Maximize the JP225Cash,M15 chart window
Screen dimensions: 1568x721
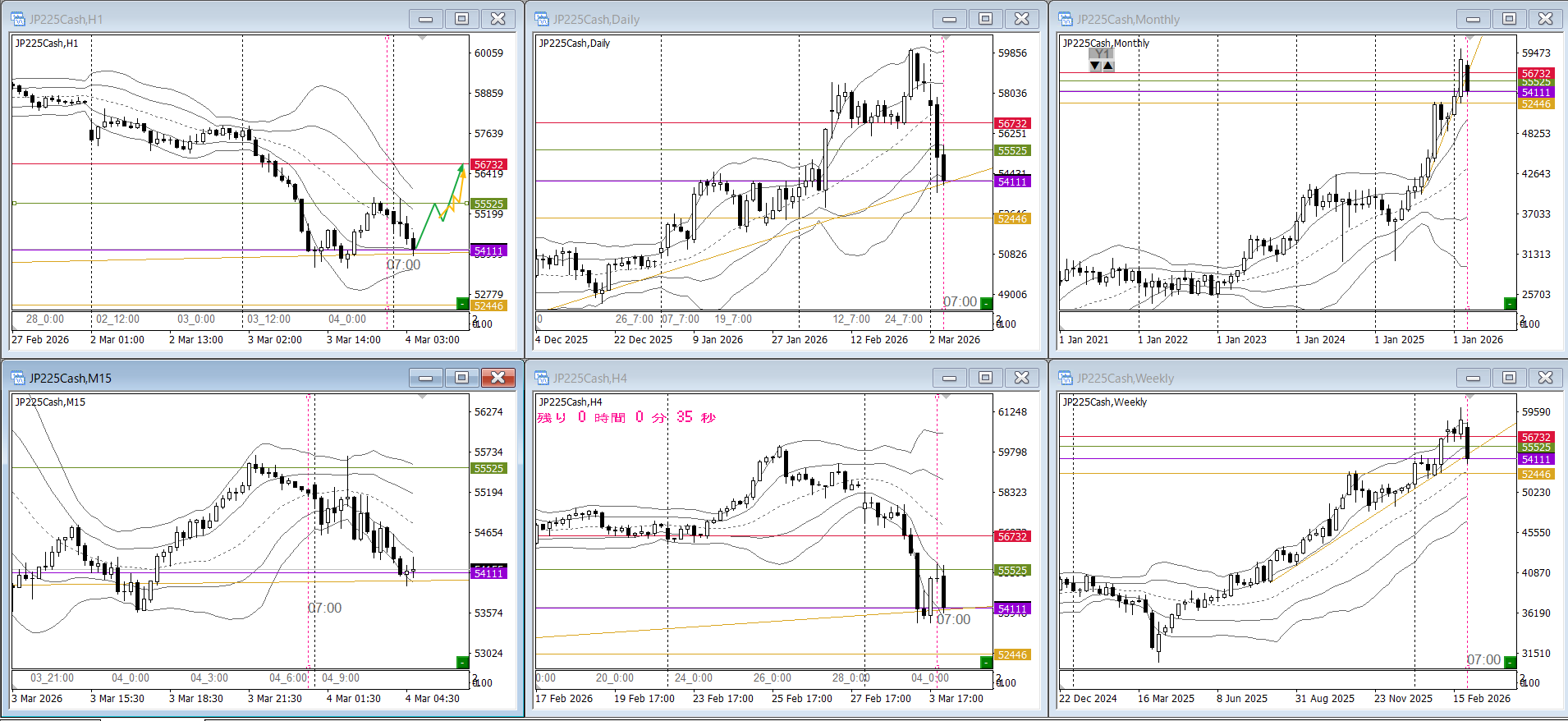(x=462, y=378)
